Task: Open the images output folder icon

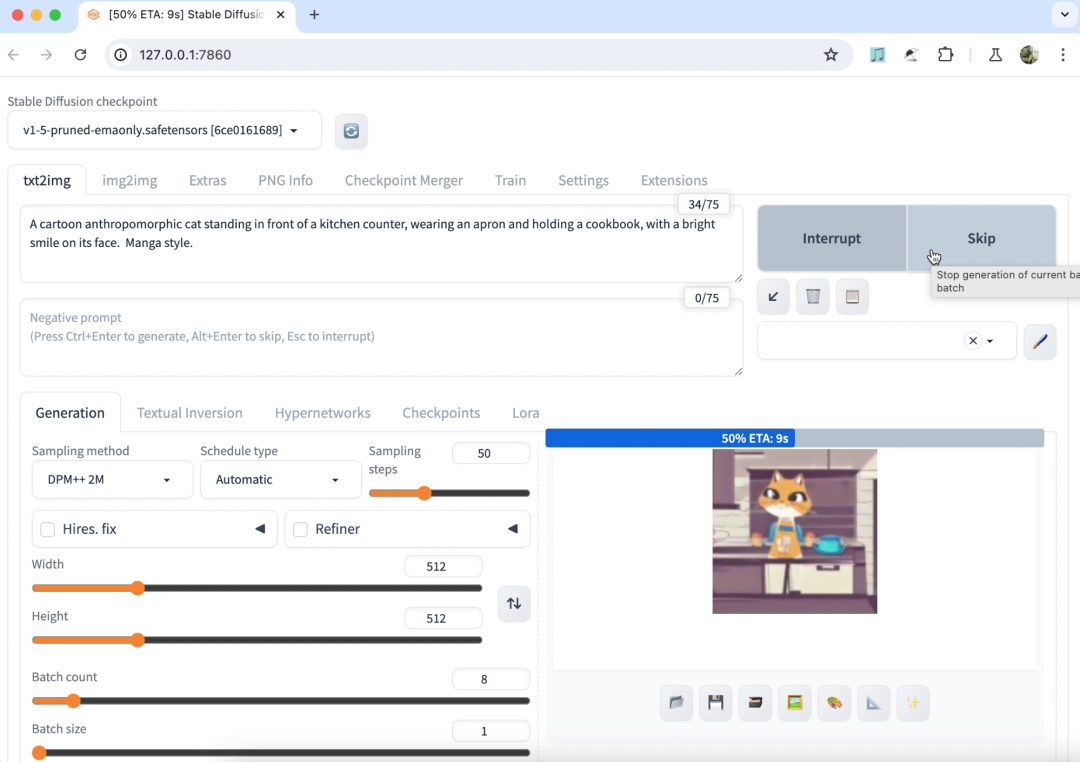Action: tap(676, 703)
